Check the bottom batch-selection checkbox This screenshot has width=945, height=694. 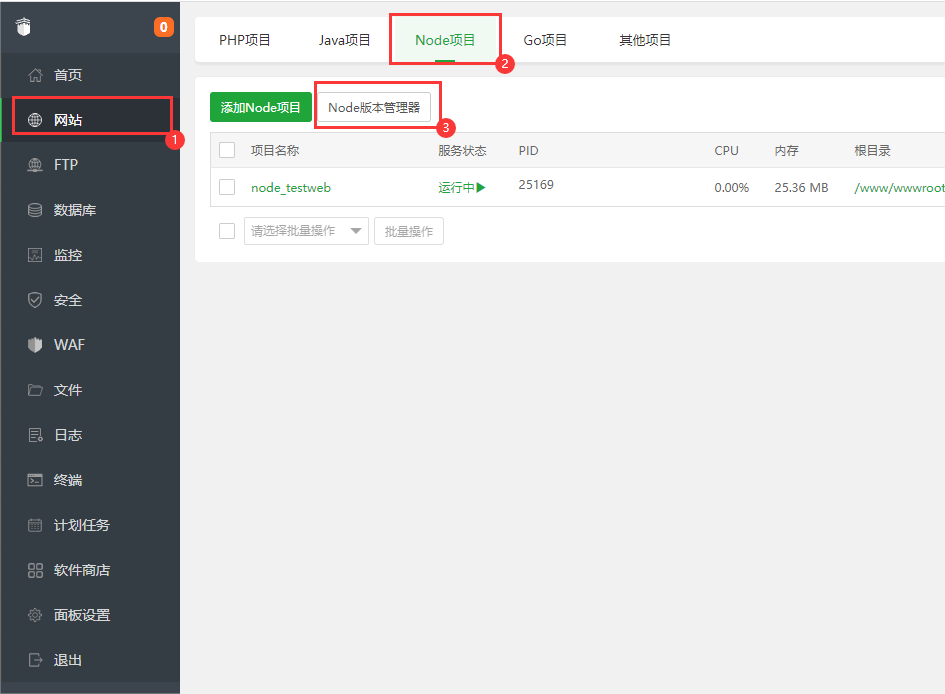click(x=227, y=230)
